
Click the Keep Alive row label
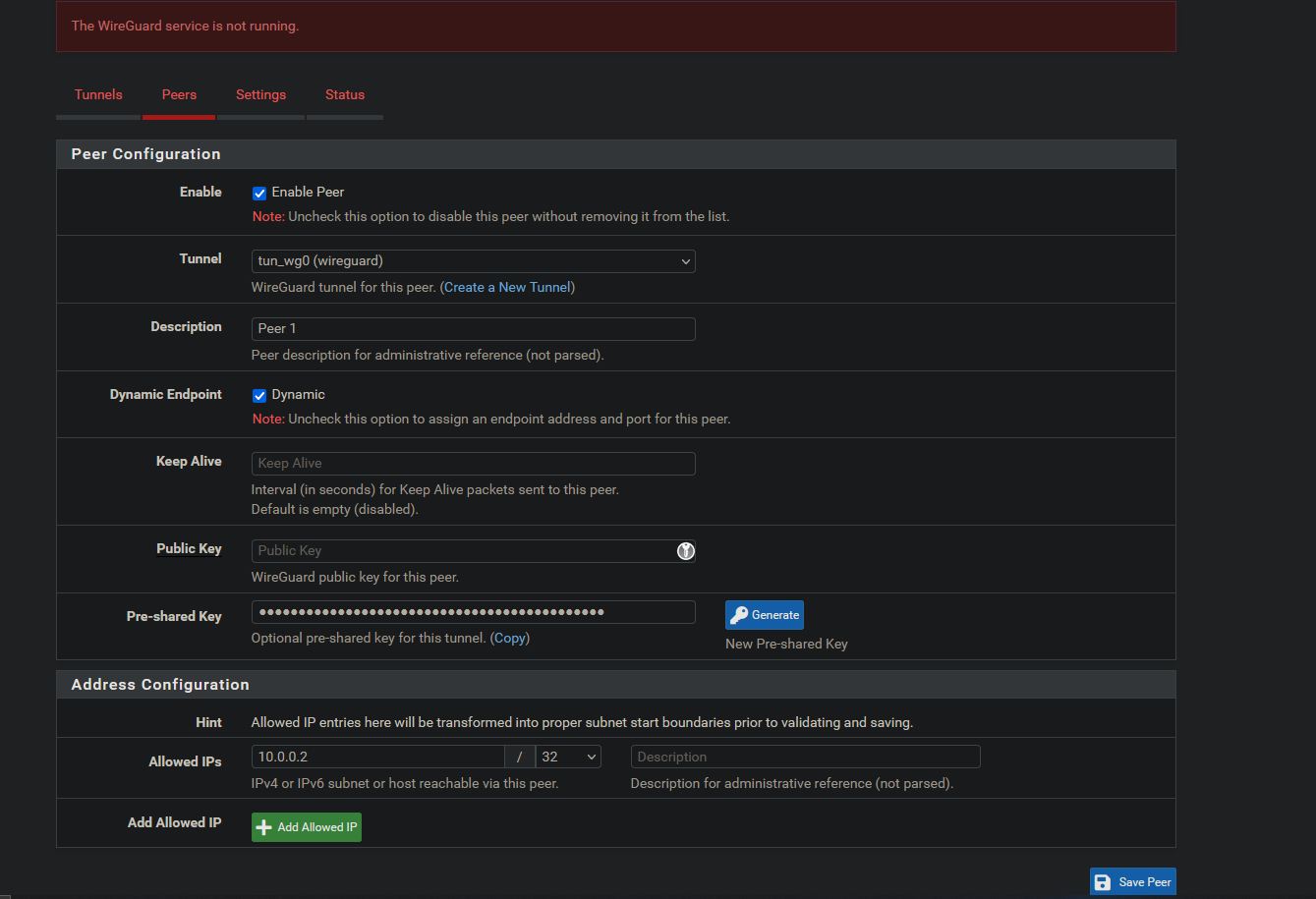[x=189, y=462]
